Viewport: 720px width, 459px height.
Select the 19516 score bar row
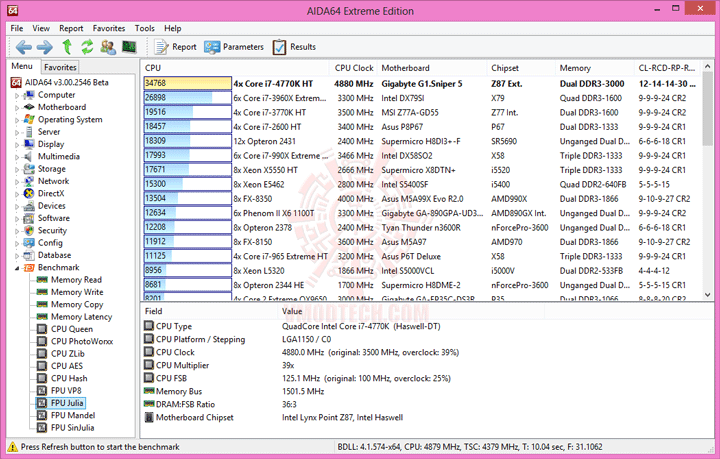187,112
